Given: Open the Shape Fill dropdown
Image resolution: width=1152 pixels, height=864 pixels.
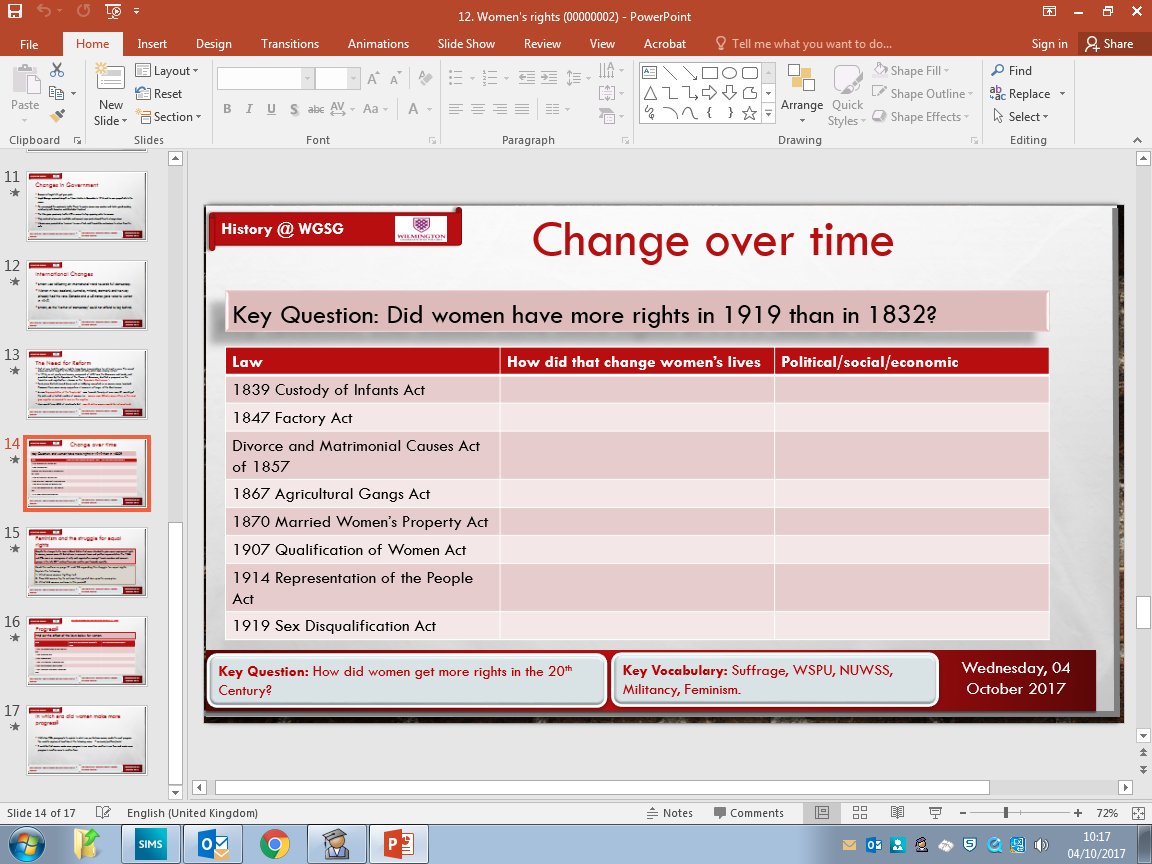Looking at the screenshot, I should coord(911,71).
